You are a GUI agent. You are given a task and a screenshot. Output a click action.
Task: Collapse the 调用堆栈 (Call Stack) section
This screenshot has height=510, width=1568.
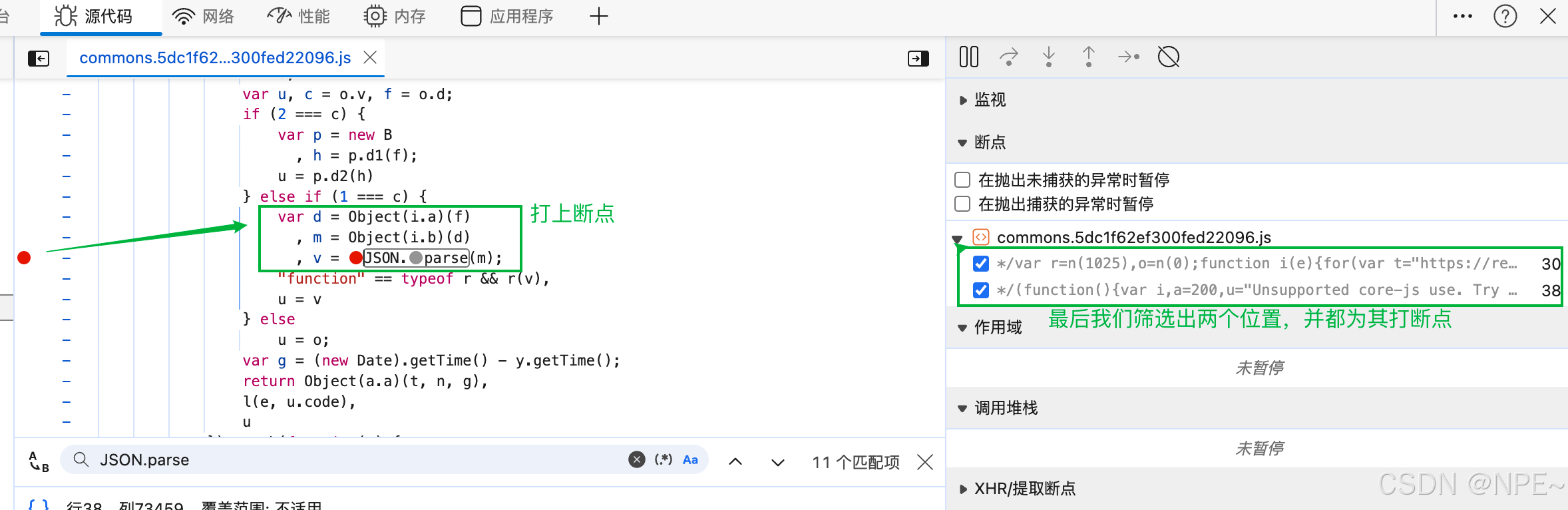(998, 408)
